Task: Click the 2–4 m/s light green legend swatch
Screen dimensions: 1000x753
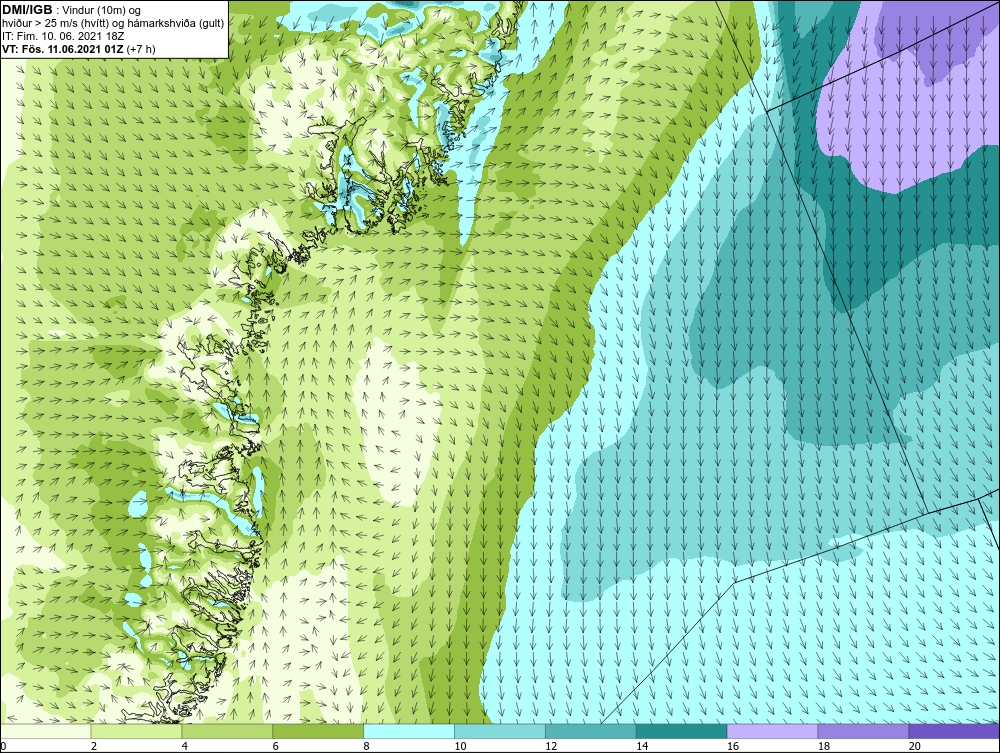Action: pyautogui.click(x=136, y=731)
